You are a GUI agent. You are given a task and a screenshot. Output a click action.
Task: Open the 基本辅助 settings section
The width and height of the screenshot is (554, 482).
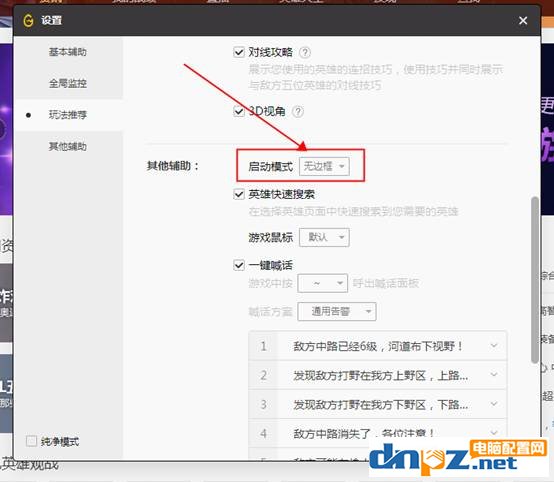click(67, 52)
